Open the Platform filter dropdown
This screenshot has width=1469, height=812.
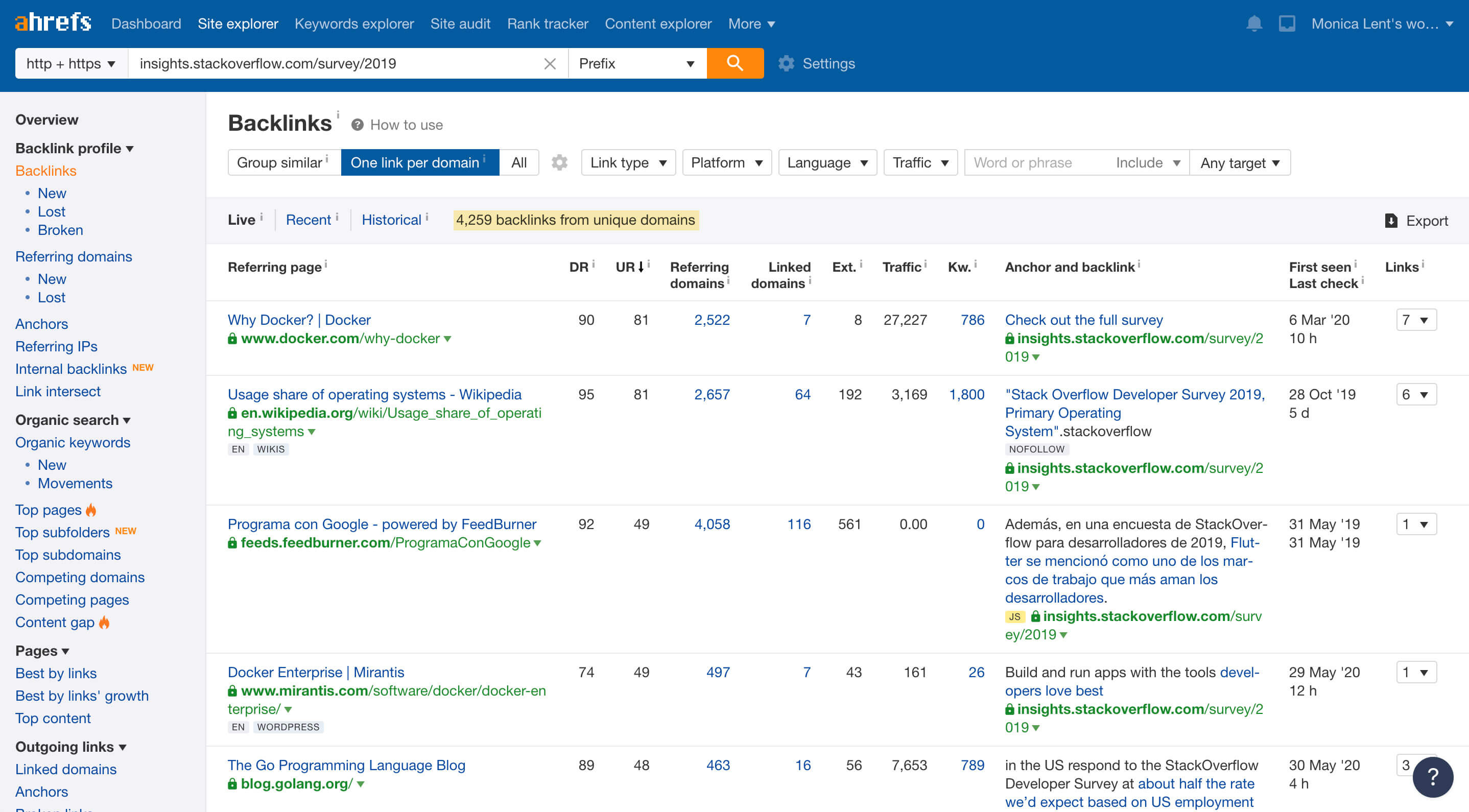pos(726,162)
